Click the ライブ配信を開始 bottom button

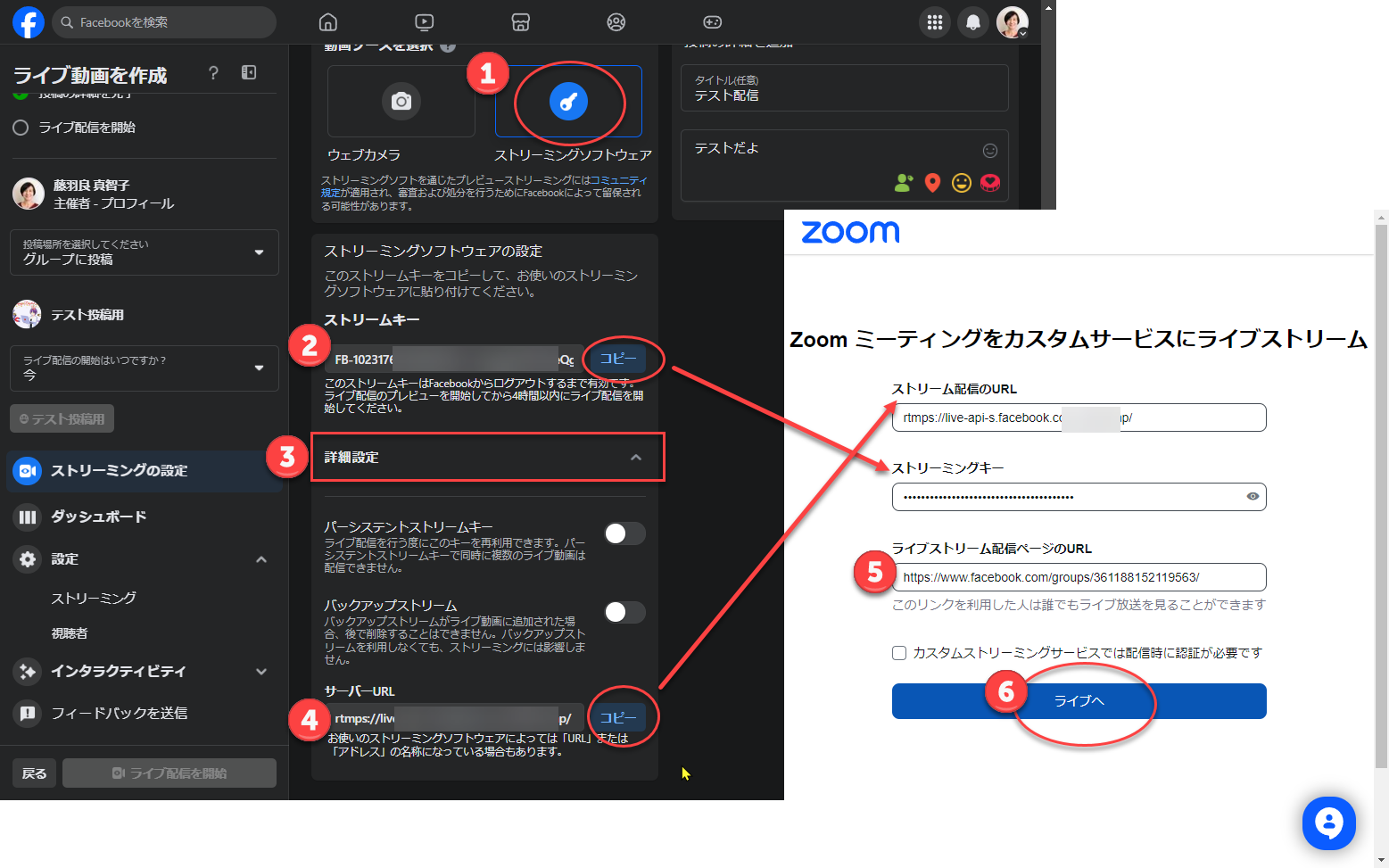click(x=169, y=773)
